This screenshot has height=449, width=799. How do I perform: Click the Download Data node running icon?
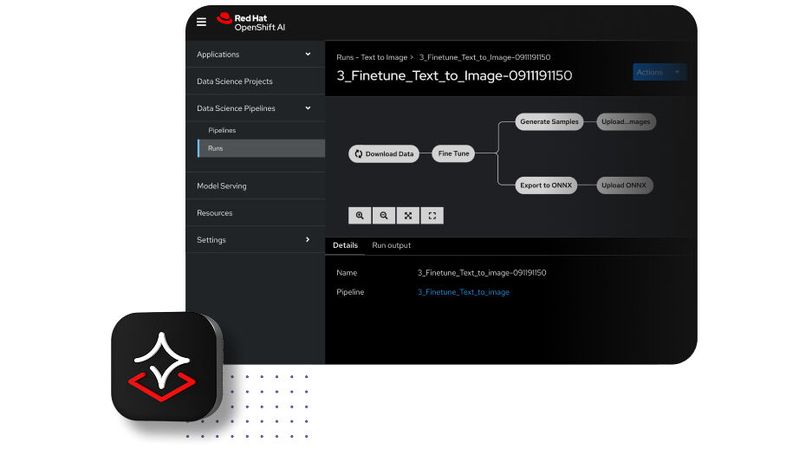(x=358, y=154)
